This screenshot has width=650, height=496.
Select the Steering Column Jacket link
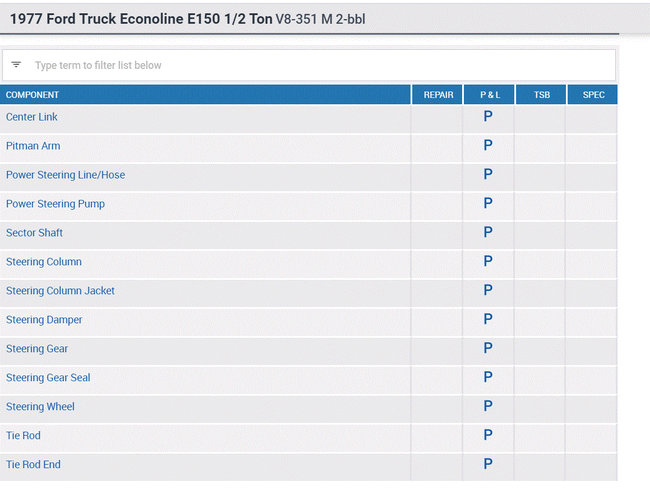[x=60, y=291]
